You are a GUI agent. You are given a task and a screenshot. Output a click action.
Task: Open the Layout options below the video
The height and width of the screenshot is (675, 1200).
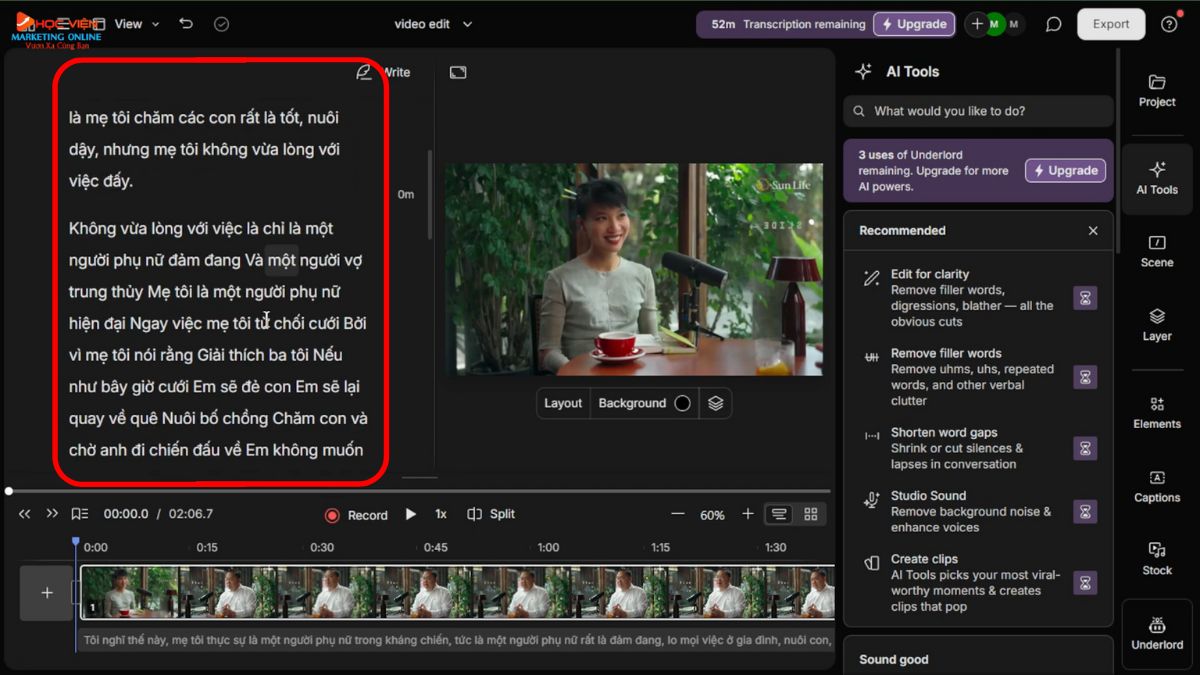[x=563, y=403]
